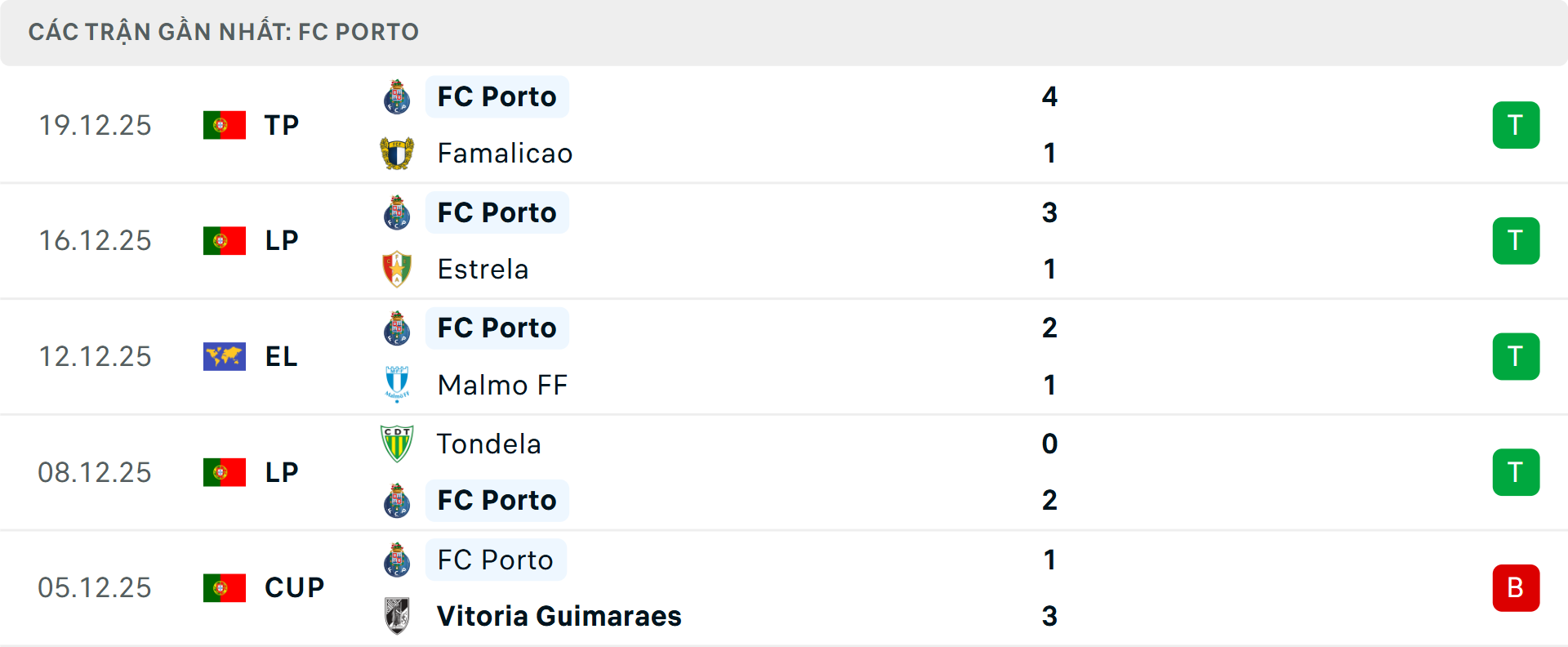Click the Tondela club logo

click(x=397, y=444)
